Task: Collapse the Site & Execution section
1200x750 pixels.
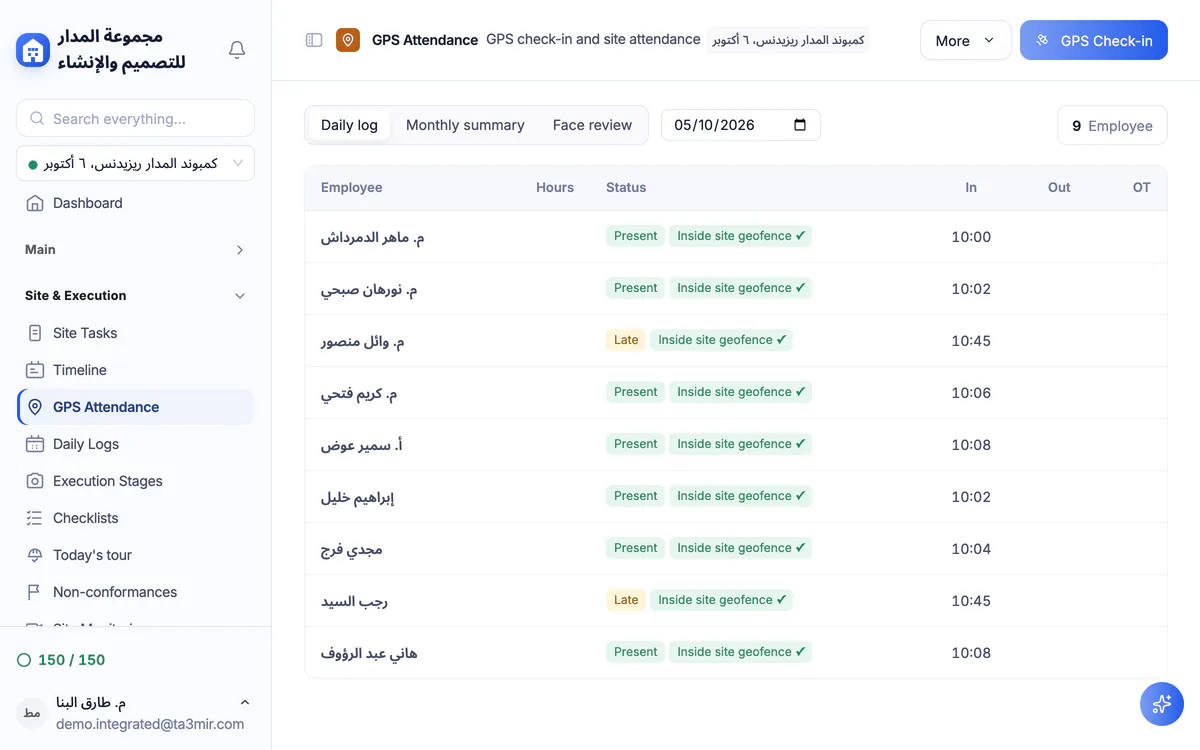Action: point(135,296)
